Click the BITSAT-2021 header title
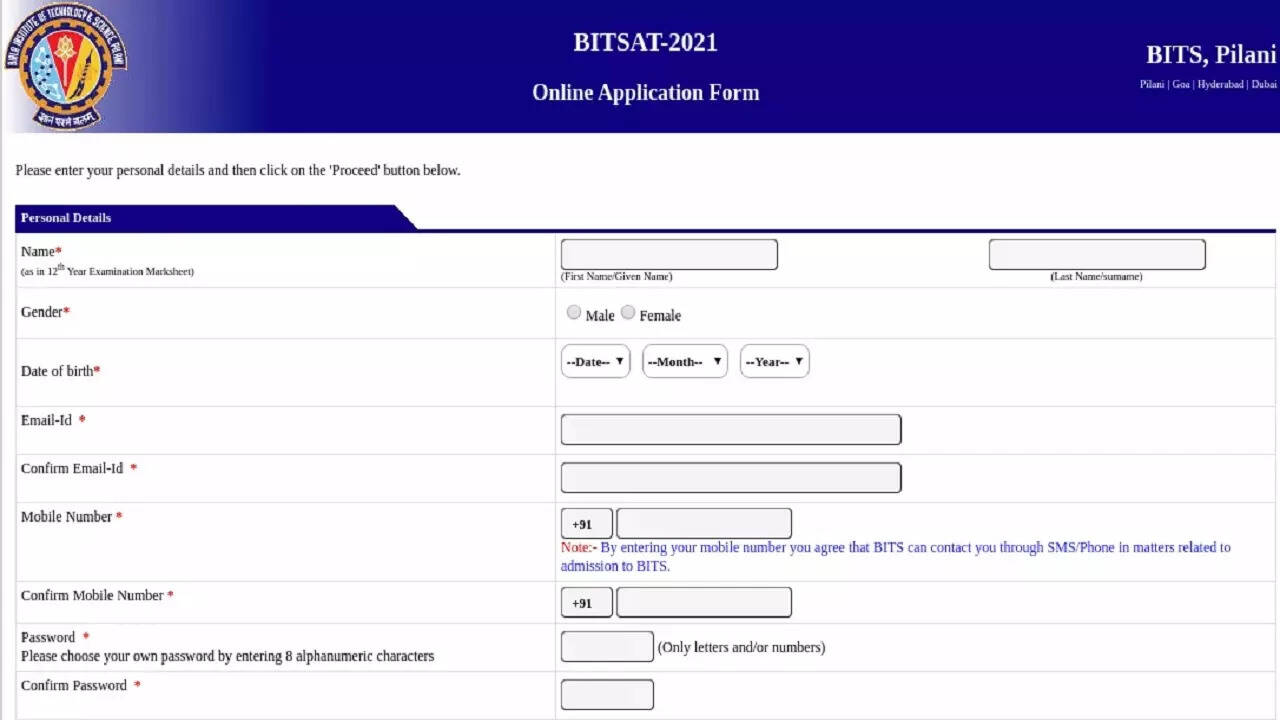The height and width of the screenshot is (720, 1280). click(x=645, y=43)
